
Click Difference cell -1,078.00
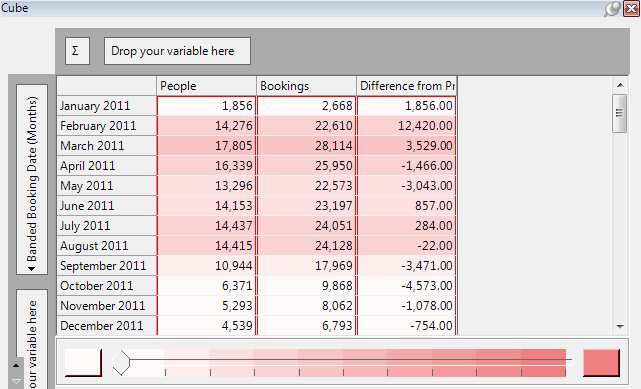pos(407,306)
